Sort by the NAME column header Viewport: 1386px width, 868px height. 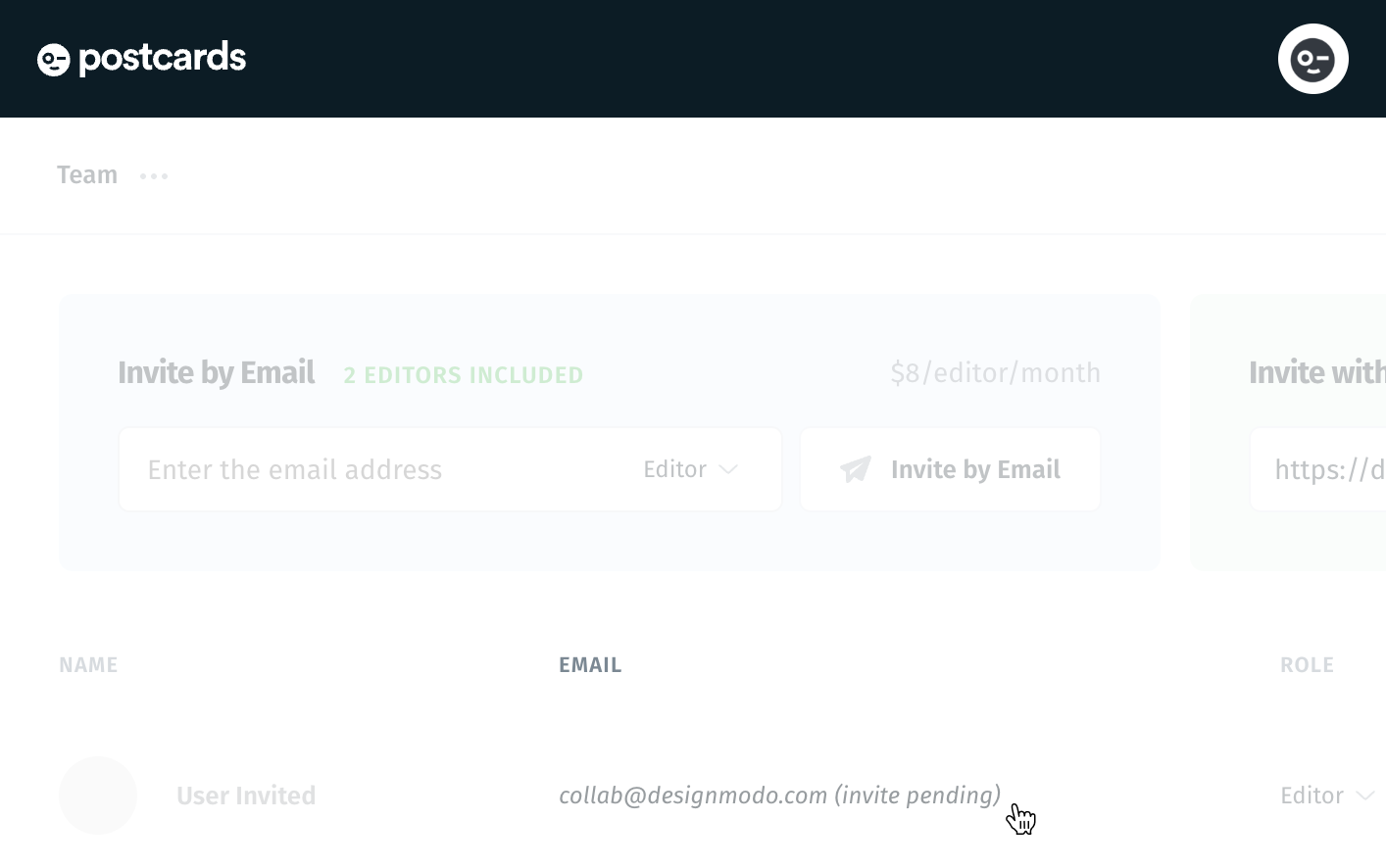(88, 665)
